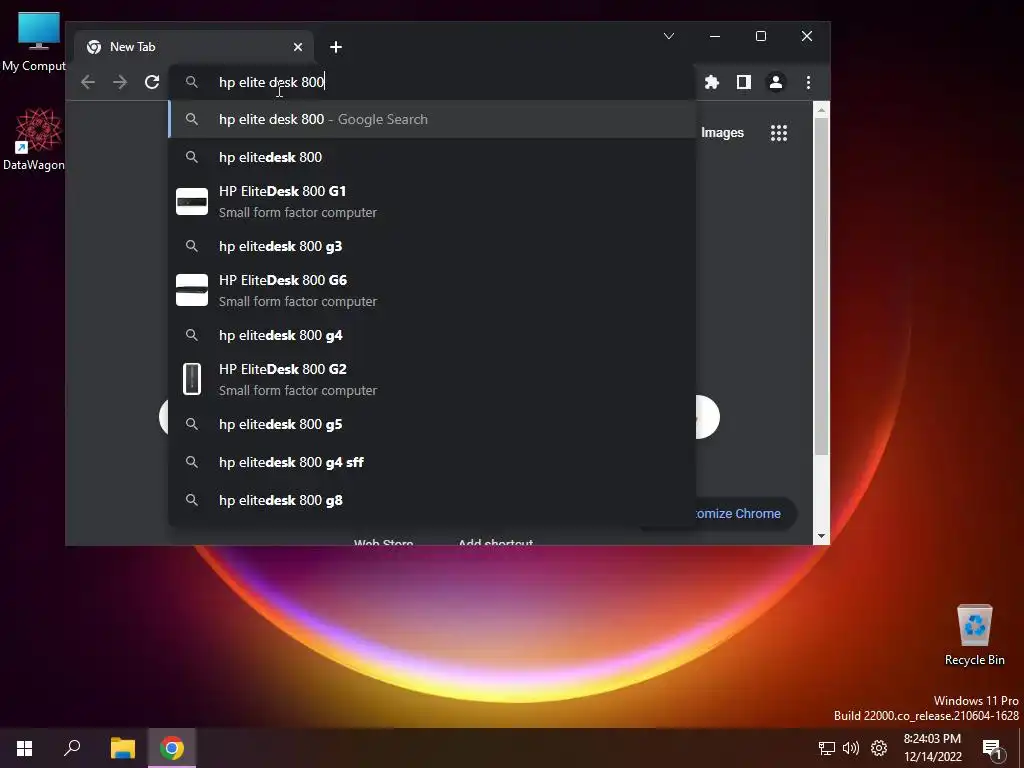This screenshot has height=768, width=1024.
Task: Select HP EliteDesk 800 G6 suggestion
Action: (x=432, y=291)
